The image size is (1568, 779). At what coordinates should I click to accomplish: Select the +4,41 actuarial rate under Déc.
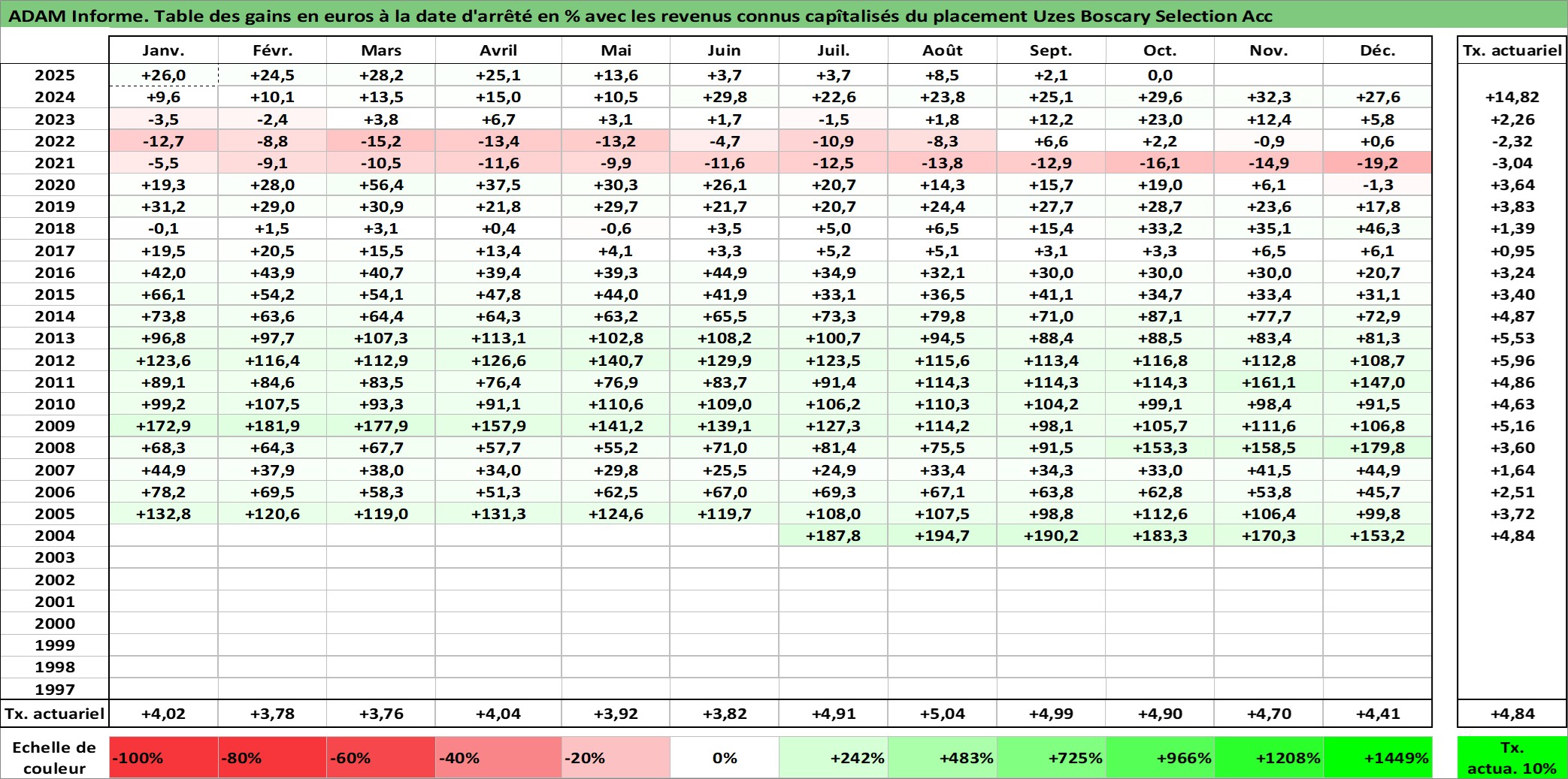1378,714
